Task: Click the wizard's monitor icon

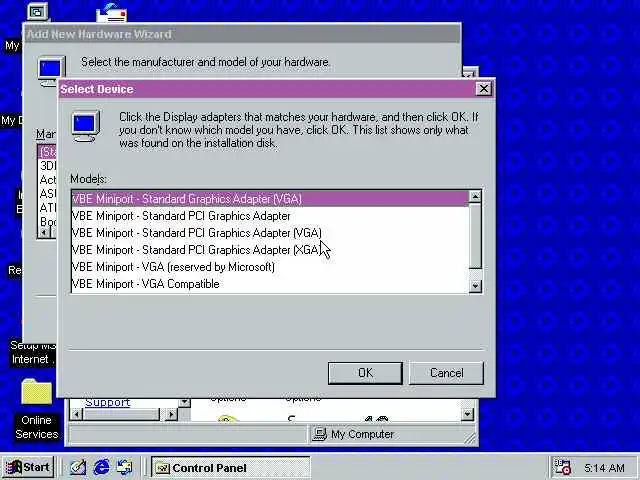Action: [x=51, y=71]
